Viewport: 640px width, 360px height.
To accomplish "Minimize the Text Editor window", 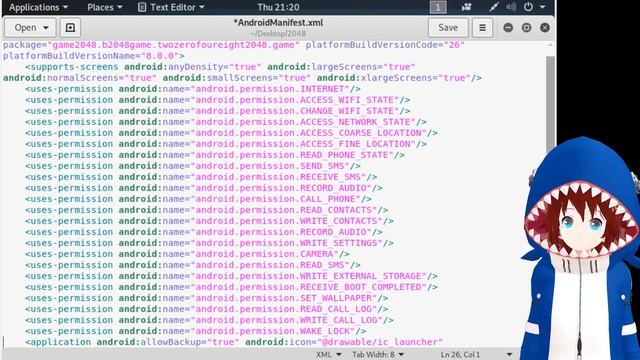I will pos(508,27).
